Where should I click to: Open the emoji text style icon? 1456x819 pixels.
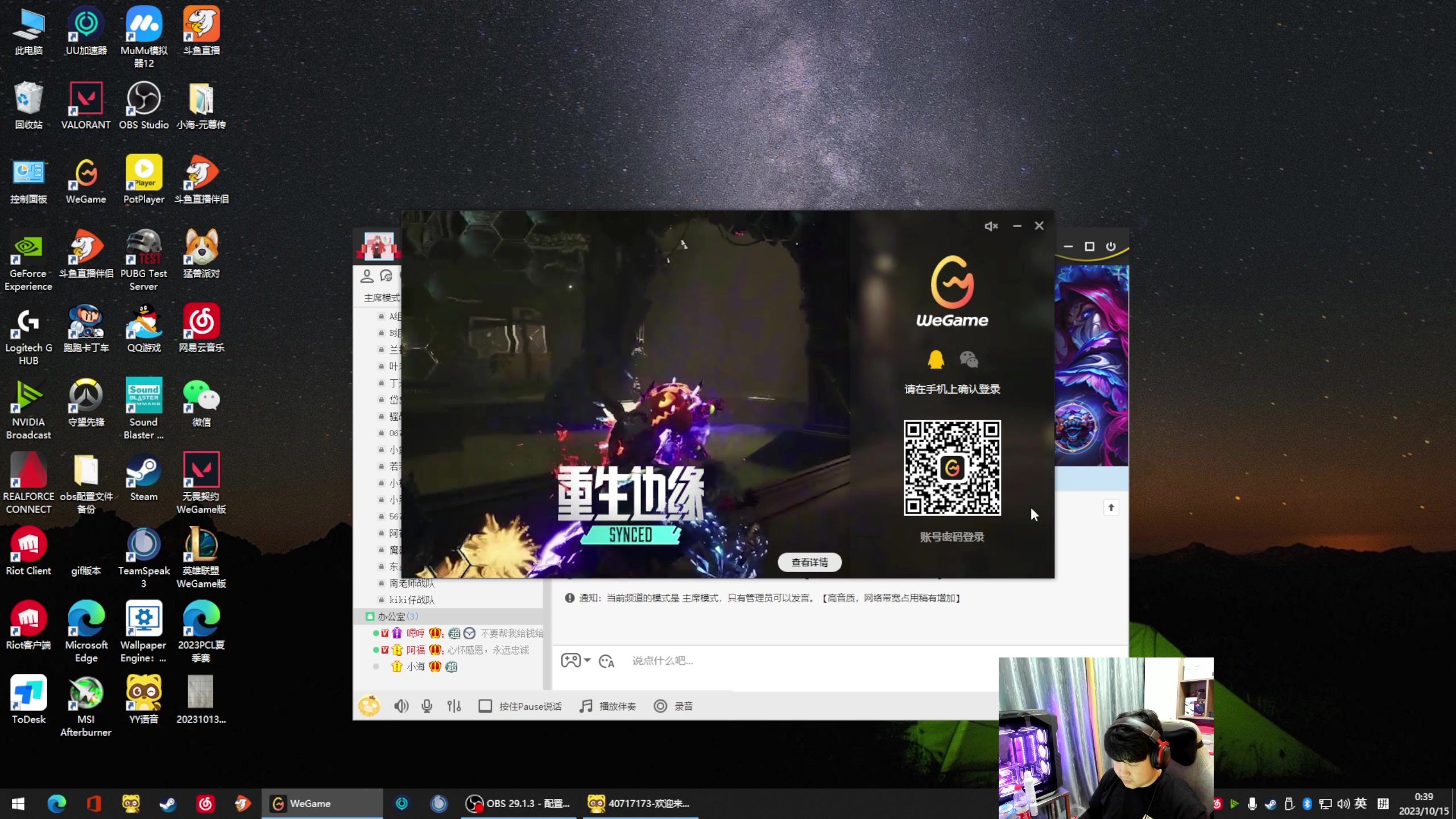606,661
